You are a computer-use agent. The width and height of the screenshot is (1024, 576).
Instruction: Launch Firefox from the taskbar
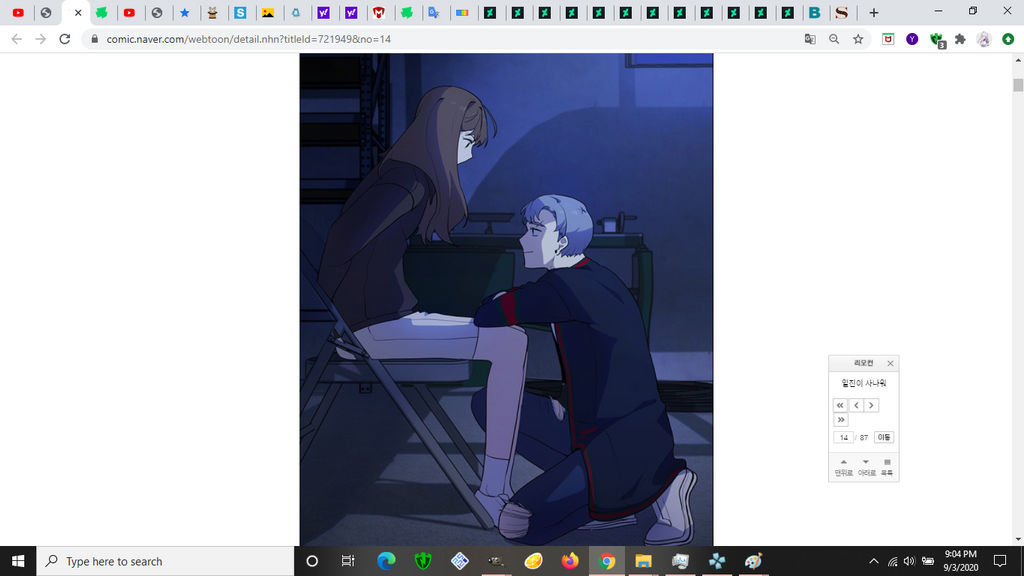point(569,561)
